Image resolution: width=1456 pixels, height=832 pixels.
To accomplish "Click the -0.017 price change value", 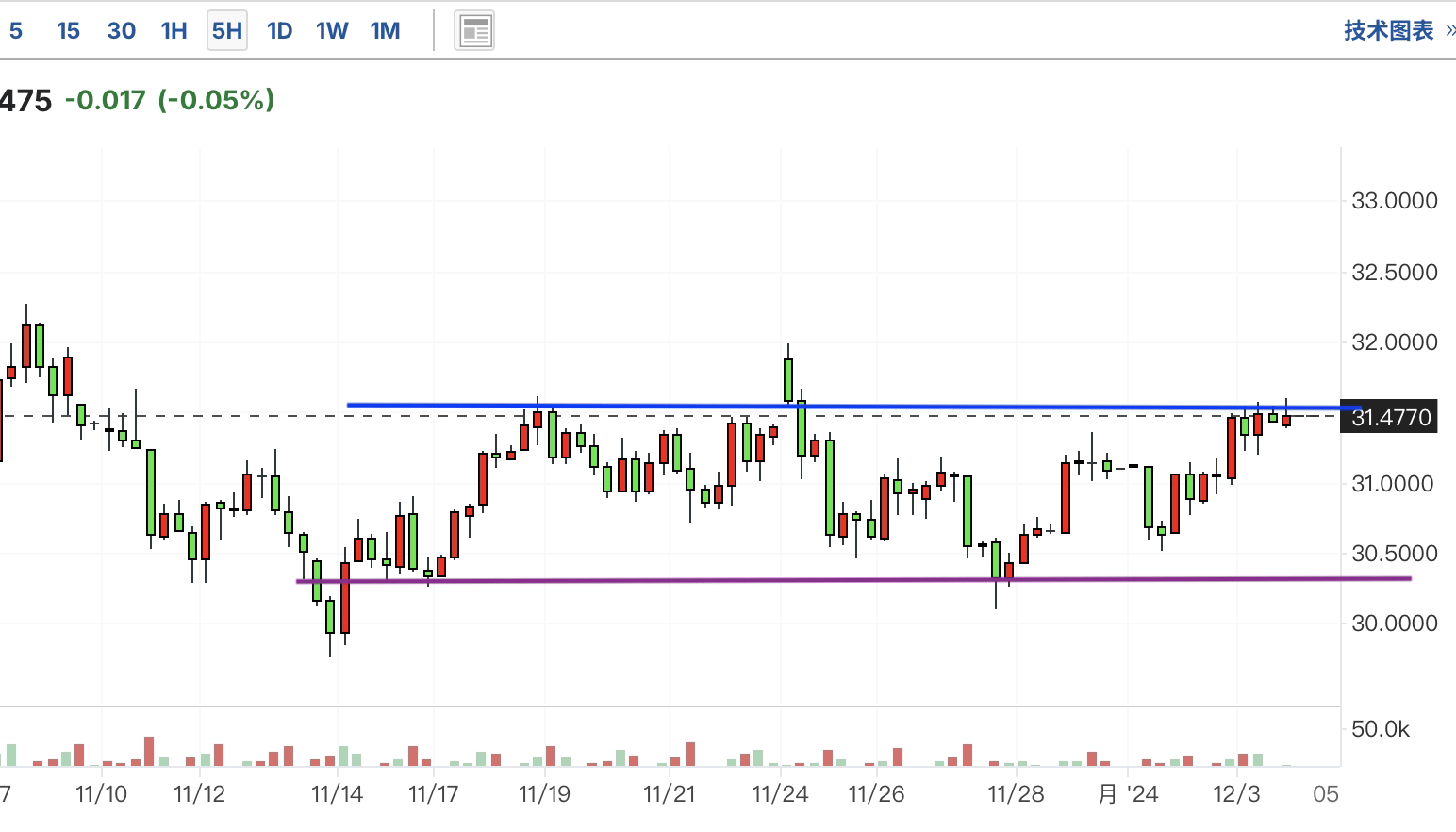I will click(105, 100).
